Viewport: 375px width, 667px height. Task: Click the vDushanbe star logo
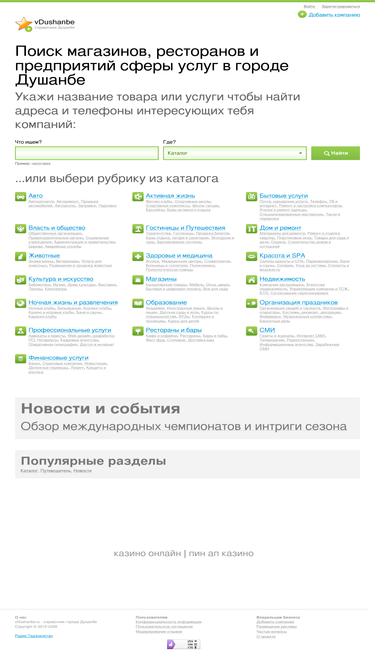click(x=24, y=24)
